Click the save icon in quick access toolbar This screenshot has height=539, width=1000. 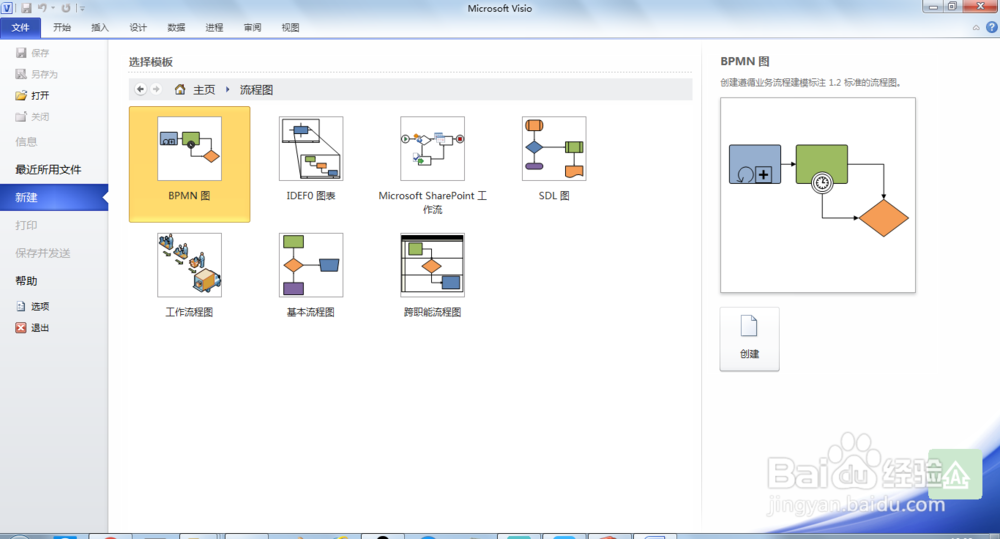(26, 8)
